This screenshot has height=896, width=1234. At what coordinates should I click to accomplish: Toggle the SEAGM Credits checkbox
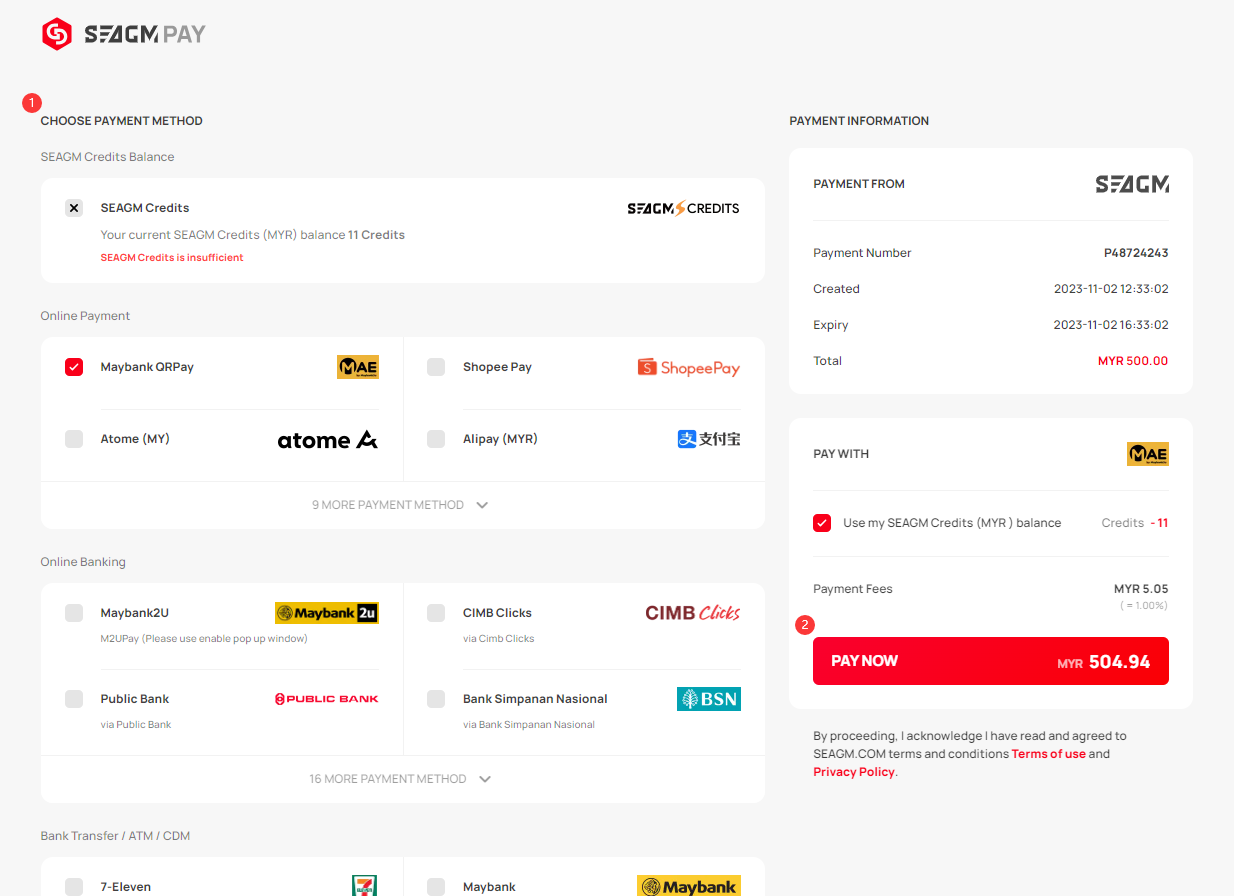pos(74,208)
